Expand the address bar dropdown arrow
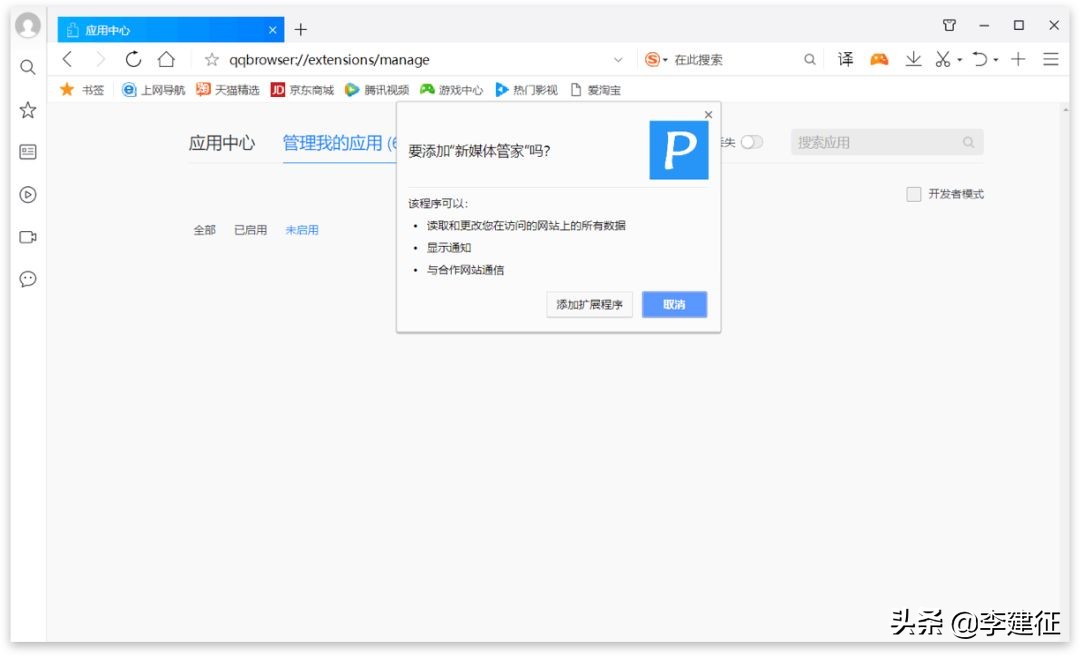Viewport: 1080px width, 656px height. tap(618, 59)
